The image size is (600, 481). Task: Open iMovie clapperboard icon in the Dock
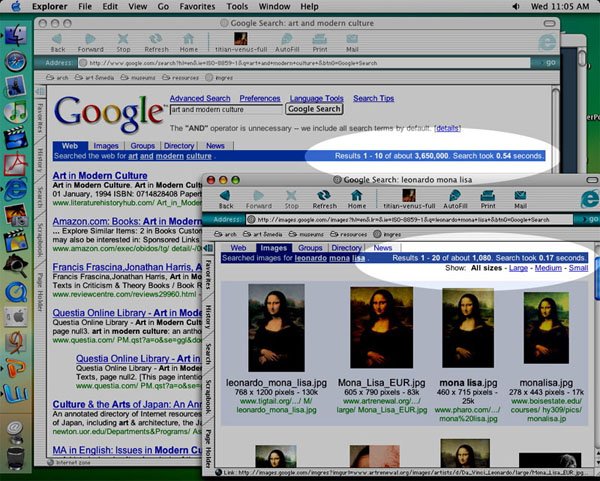15,139
